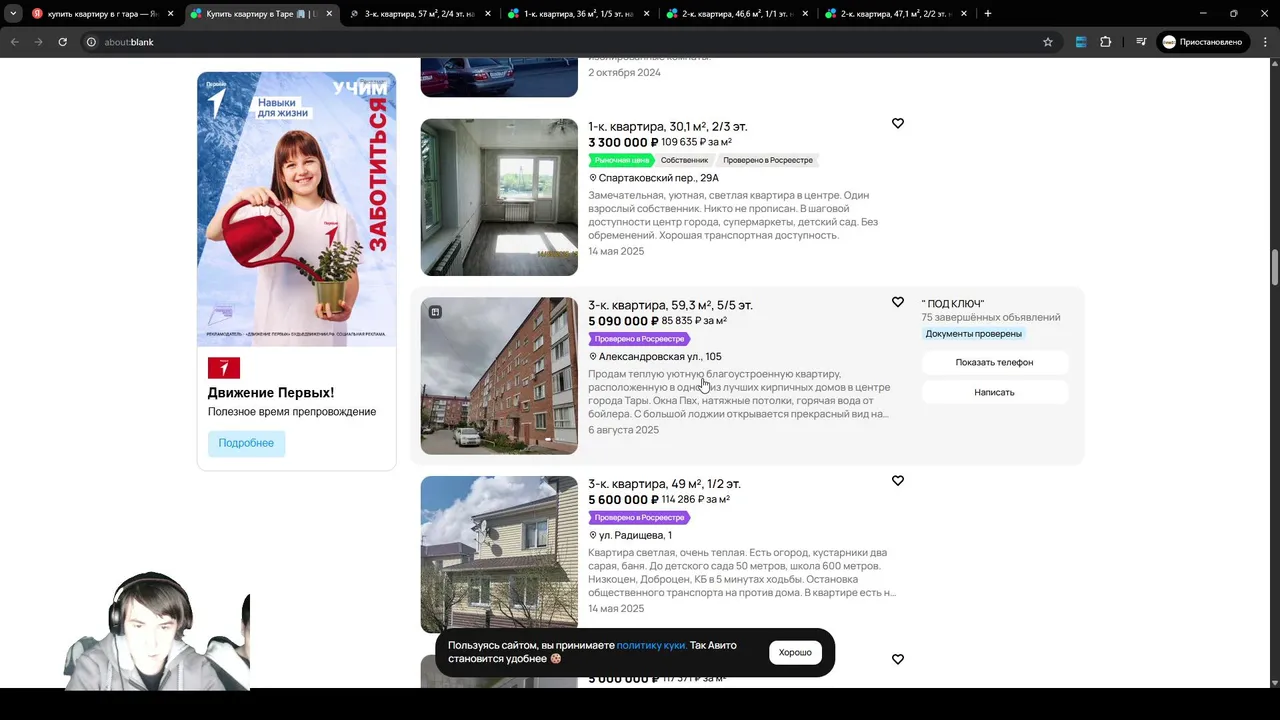Screen dimensions: 1280x720
Task: Switch to the '2-к. квартира, 46,6 м², 1/1 эт.' tab
Action: (737, 14)
